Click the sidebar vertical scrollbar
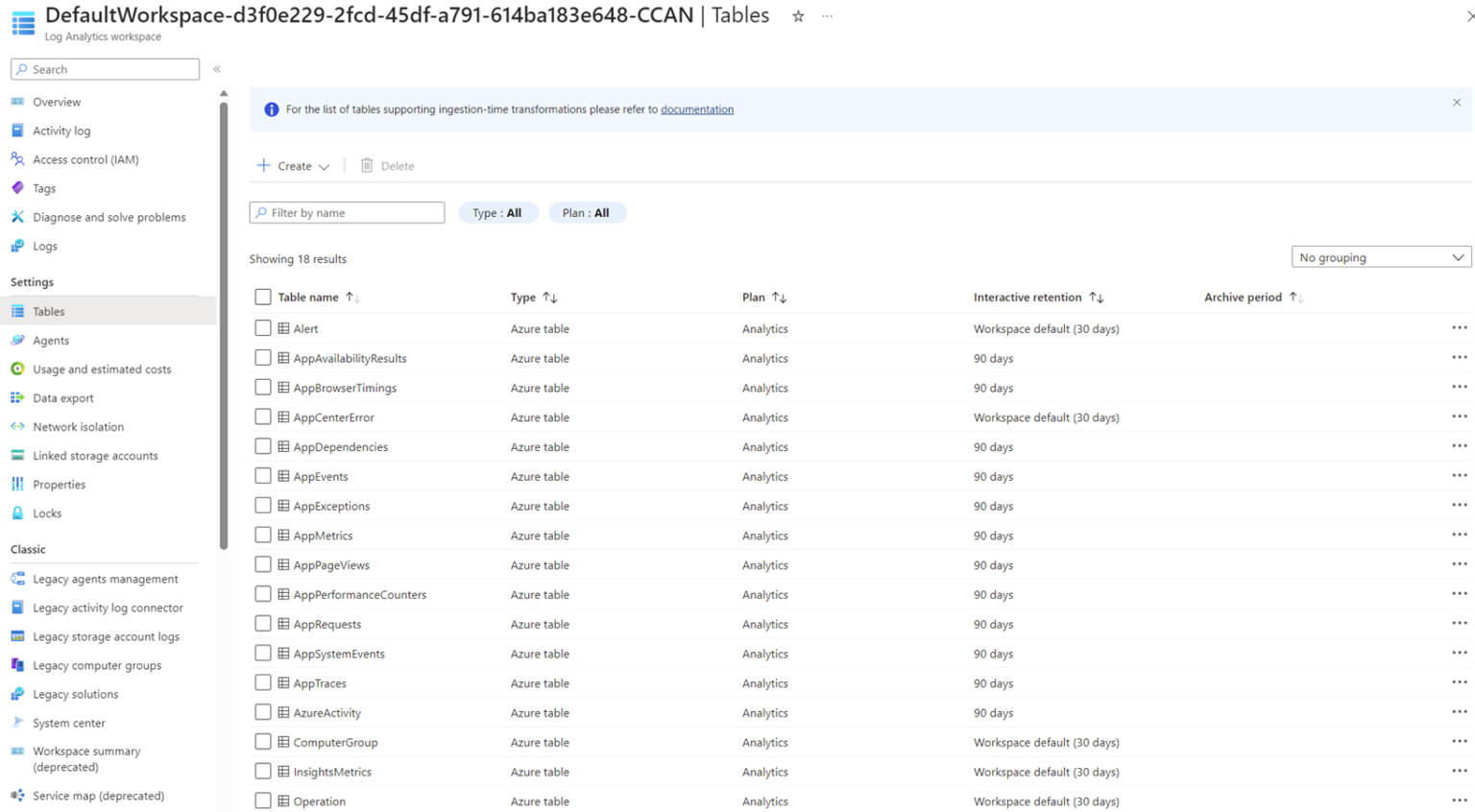The width and height of the screenshot is (1475, 812). (x=224, y=326)
